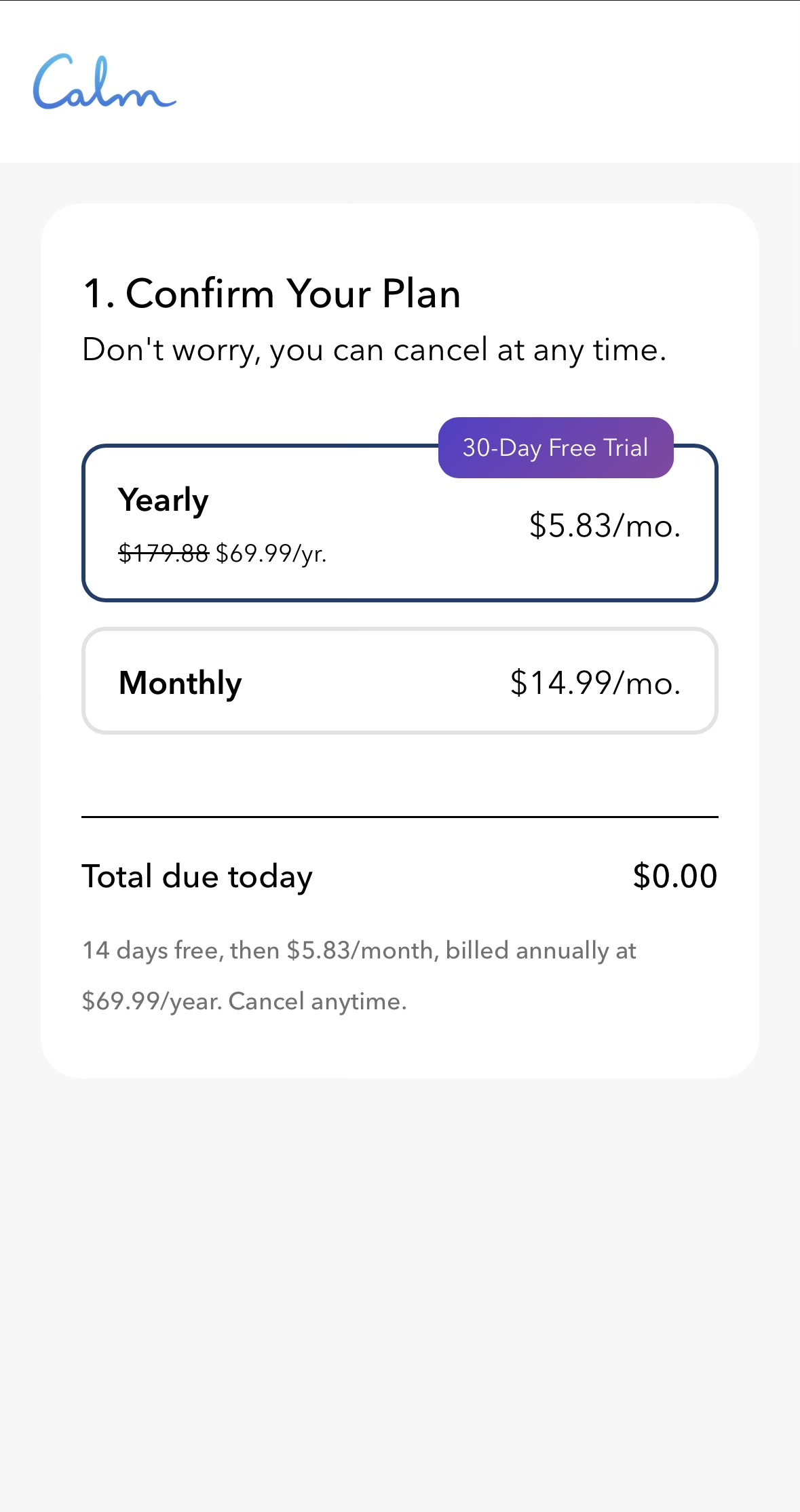Screen dimensions: 800x1512
Task: Click the Calm logo
Action: coord(104,81)
